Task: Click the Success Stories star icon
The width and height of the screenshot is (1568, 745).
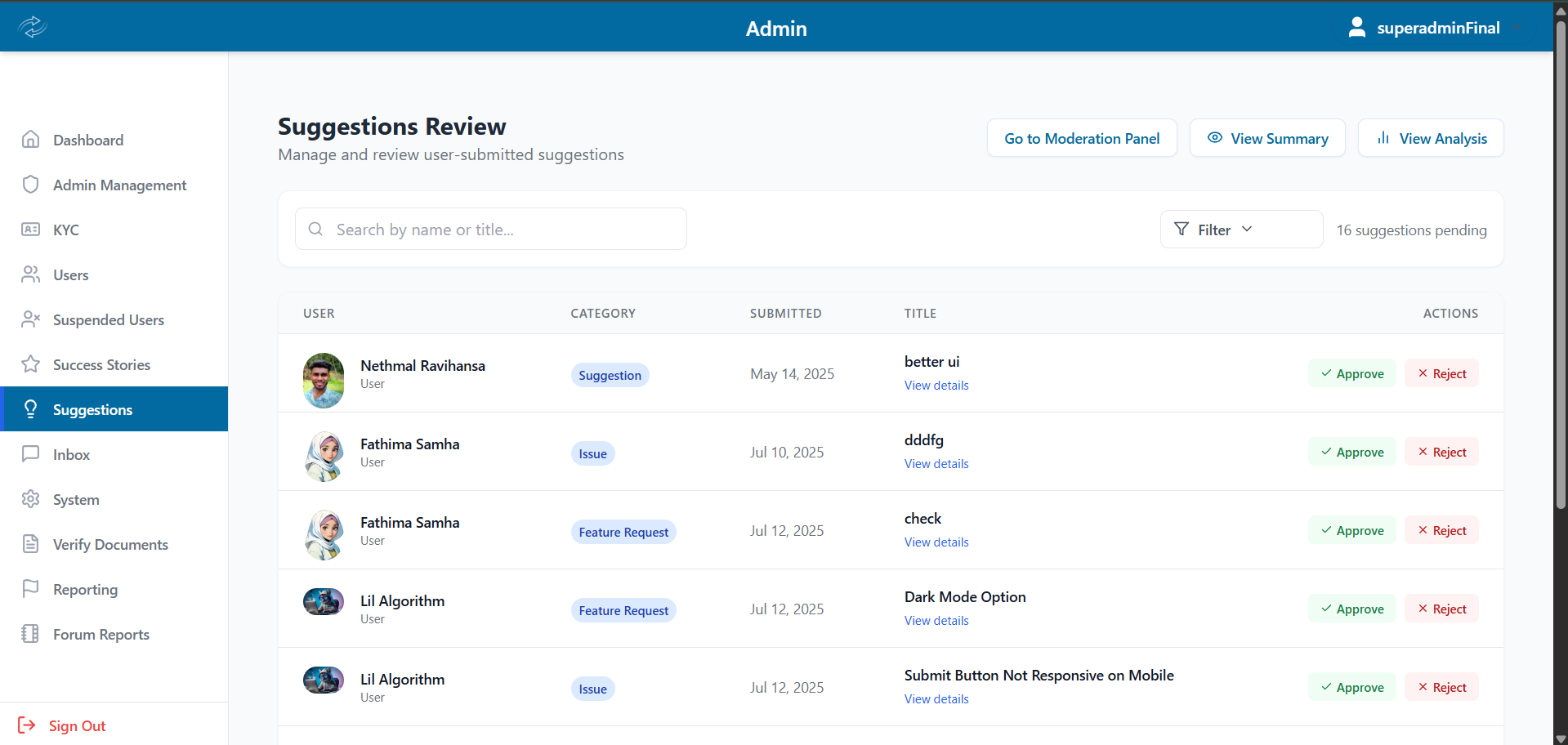Action: point(31,364)
